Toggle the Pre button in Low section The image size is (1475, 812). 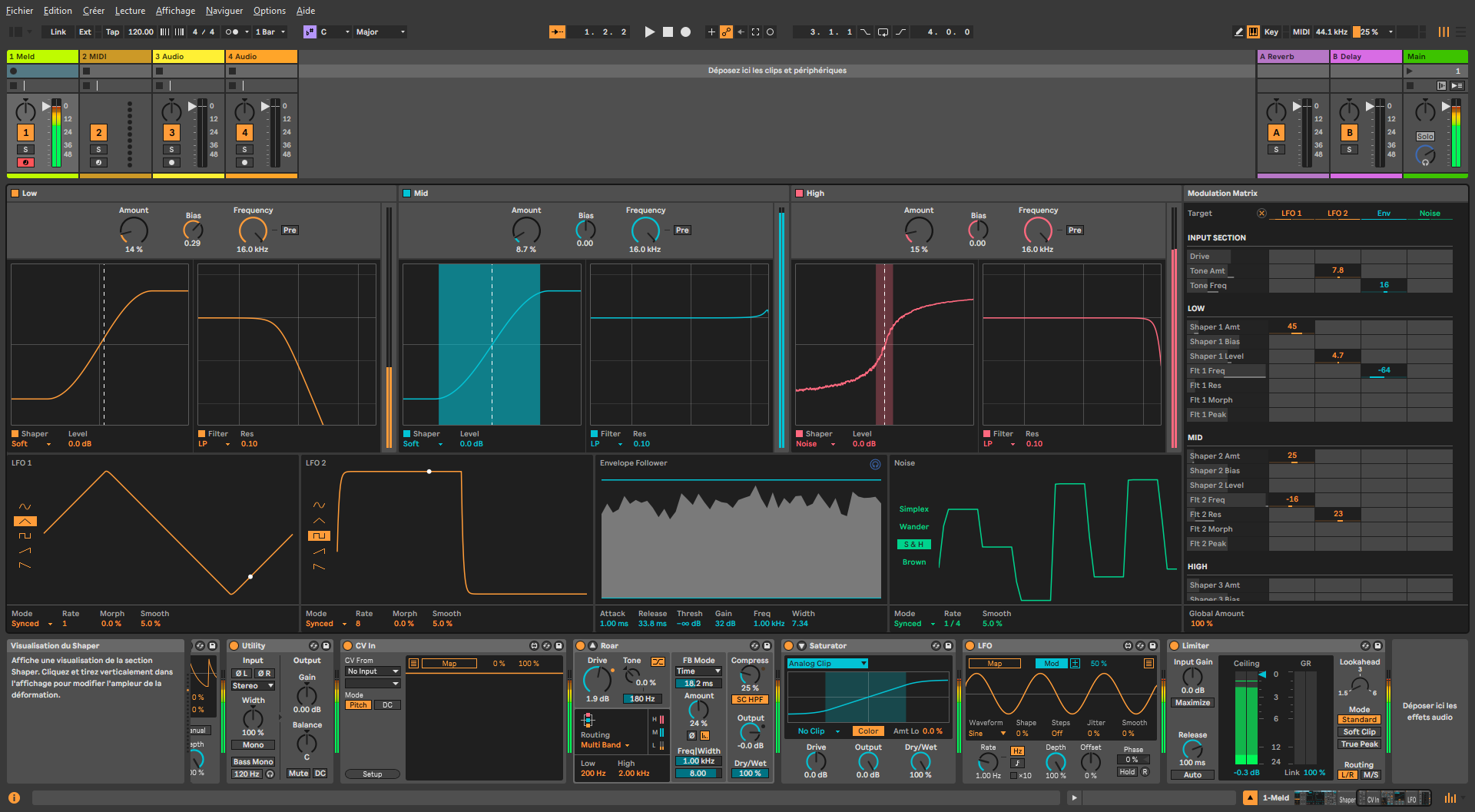coord(290,230)
